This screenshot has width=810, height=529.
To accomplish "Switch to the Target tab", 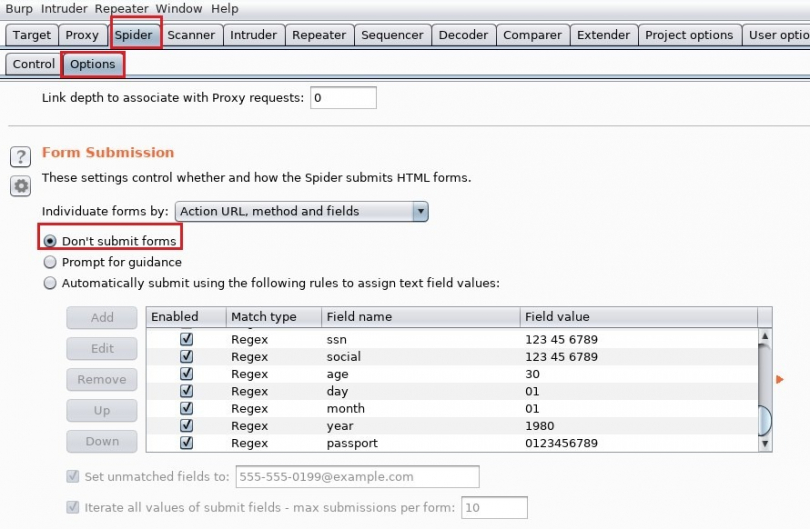I will [x=32, y=35].
